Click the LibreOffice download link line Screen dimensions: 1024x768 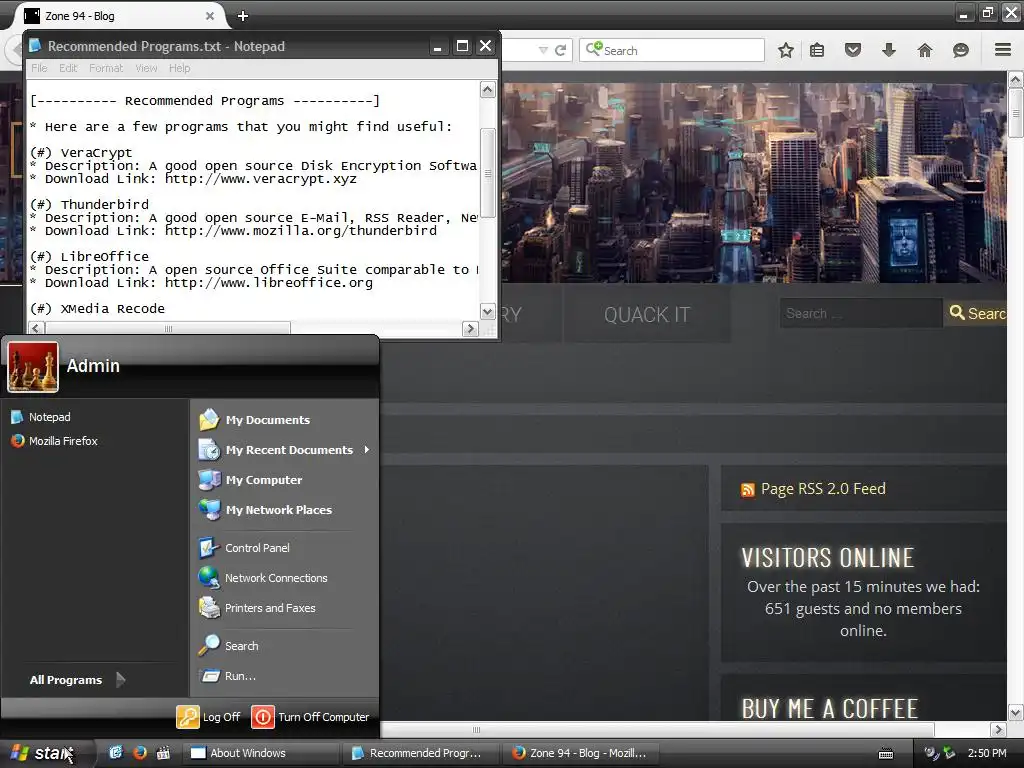(202, 283)
